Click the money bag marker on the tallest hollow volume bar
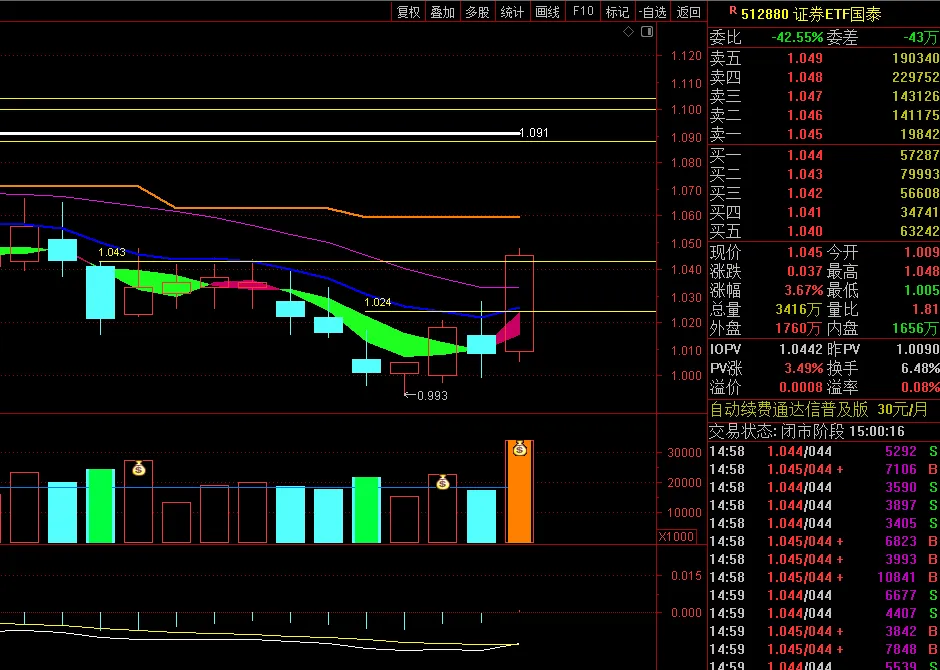This screenshot has width=940, height=670. pos(138,468)
